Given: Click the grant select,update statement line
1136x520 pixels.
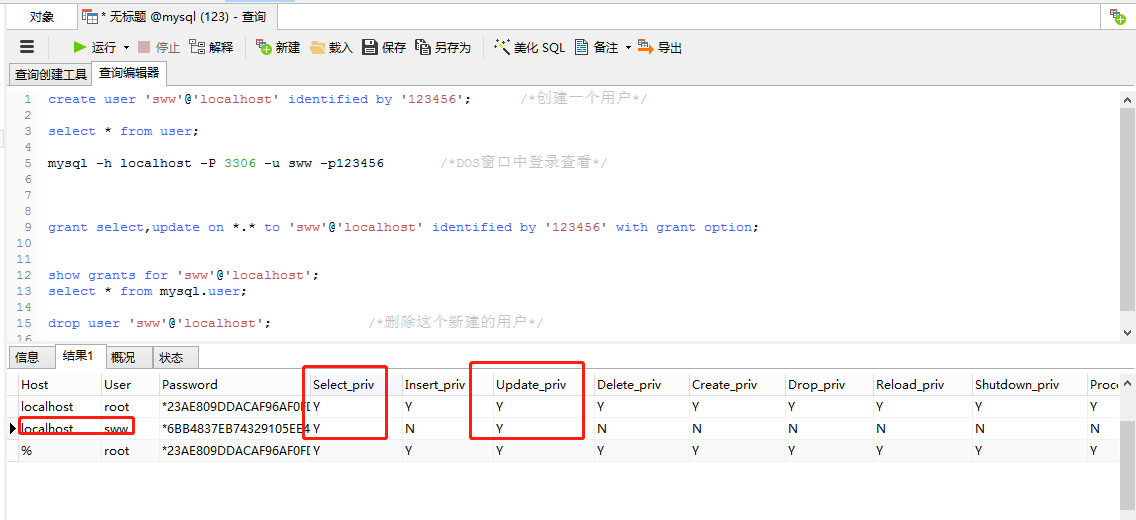Looking at the screenshot, I should click(404, 227).
